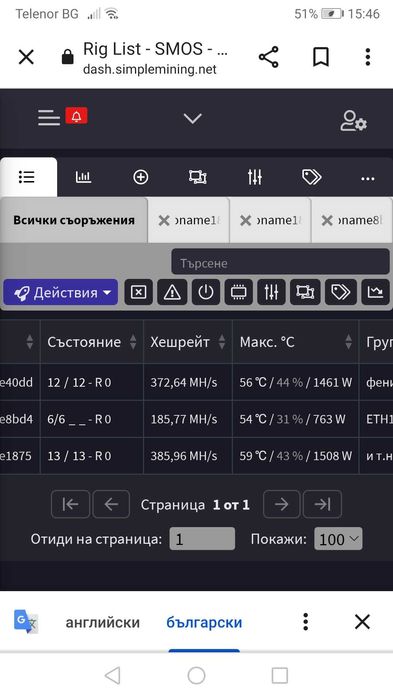This screenshot has width=393, height=699.
Task: Switch to the bar chart statistics tab
Action: point(83,177)
